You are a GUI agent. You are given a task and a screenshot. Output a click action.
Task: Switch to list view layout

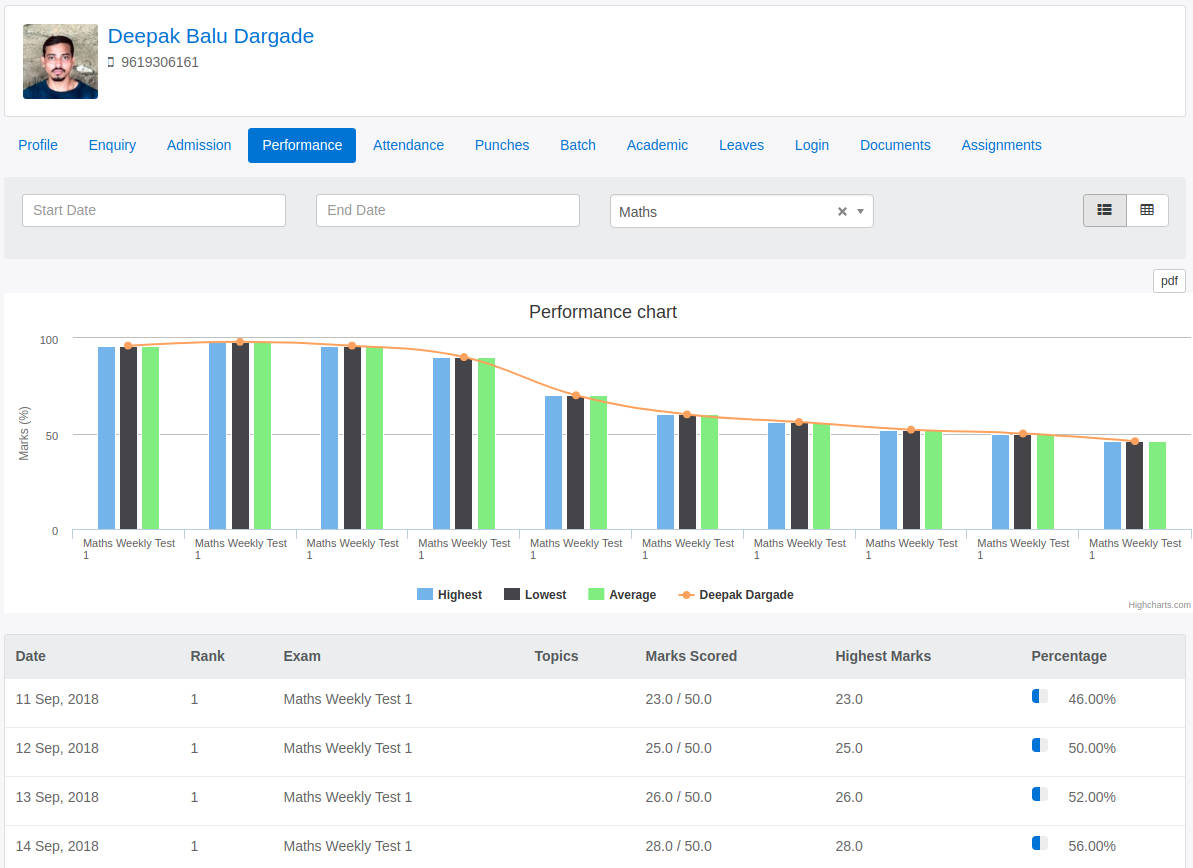pos(1104,210)
